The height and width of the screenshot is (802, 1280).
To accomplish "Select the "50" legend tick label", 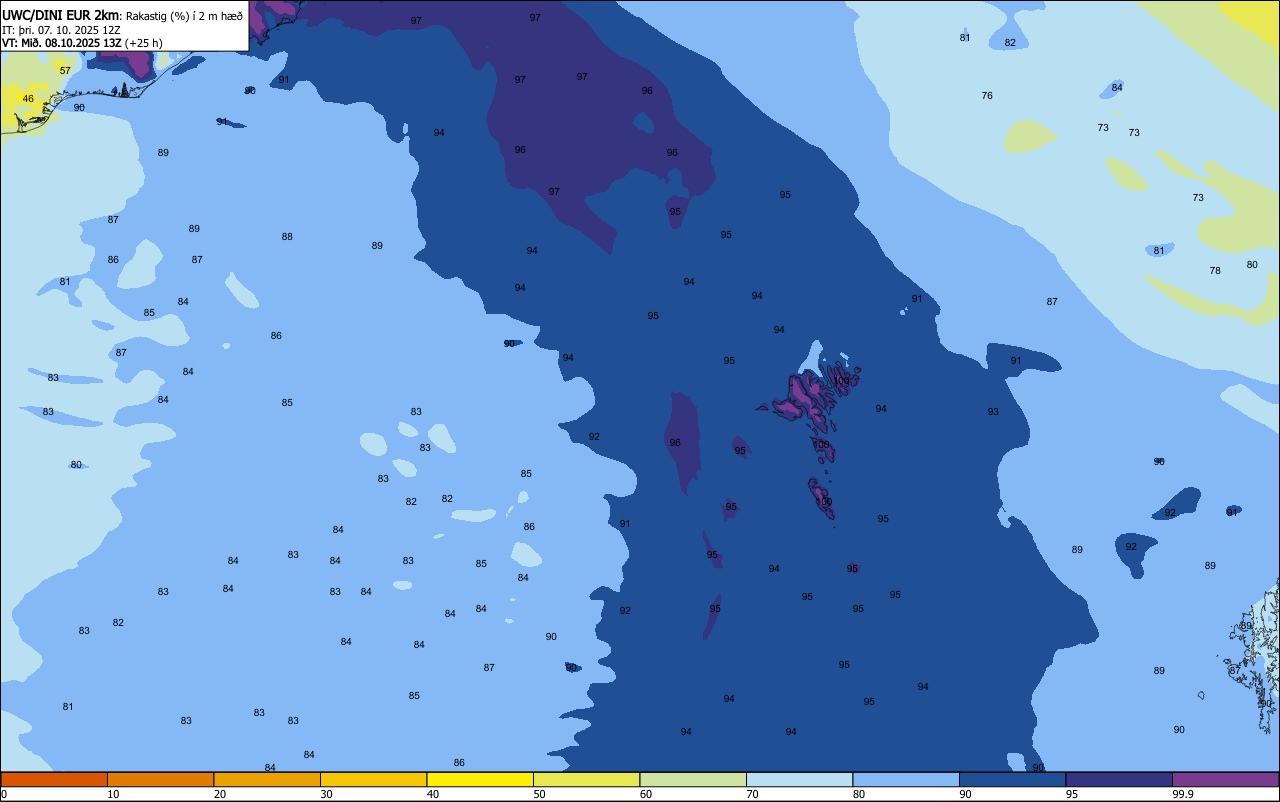I will 539,794.
